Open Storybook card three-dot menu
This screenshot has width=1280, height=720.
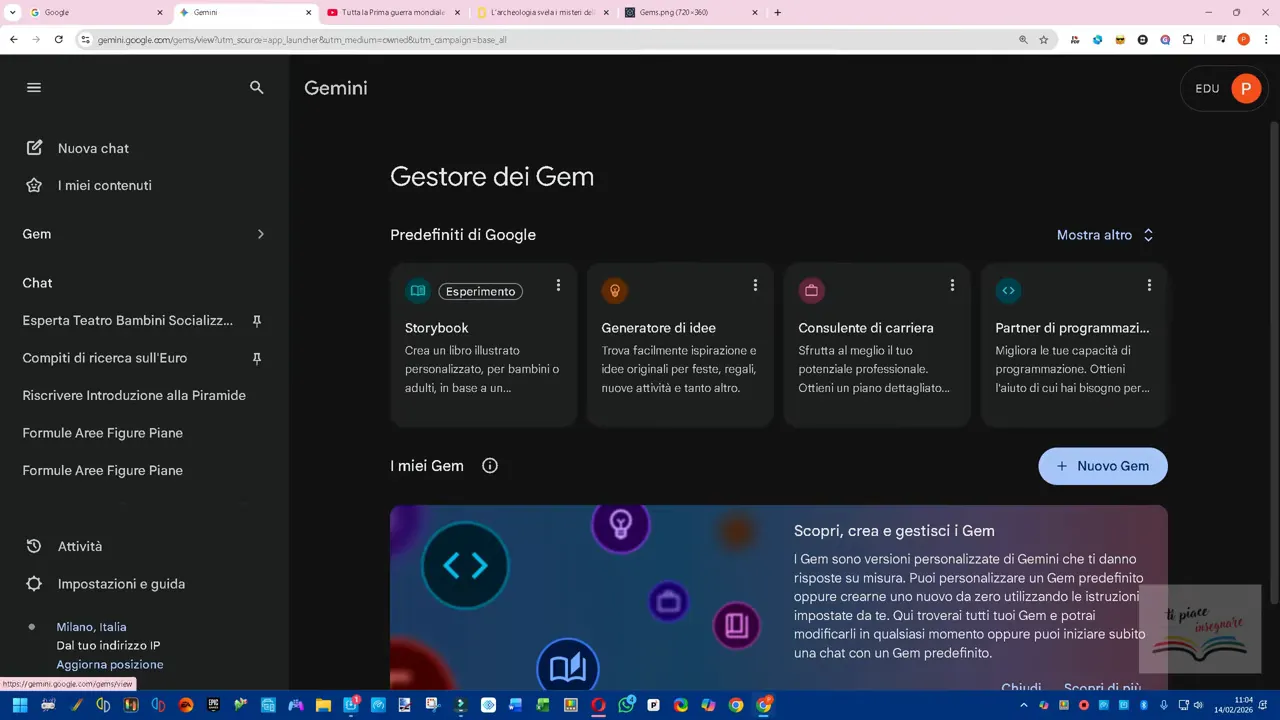point(558,285)
